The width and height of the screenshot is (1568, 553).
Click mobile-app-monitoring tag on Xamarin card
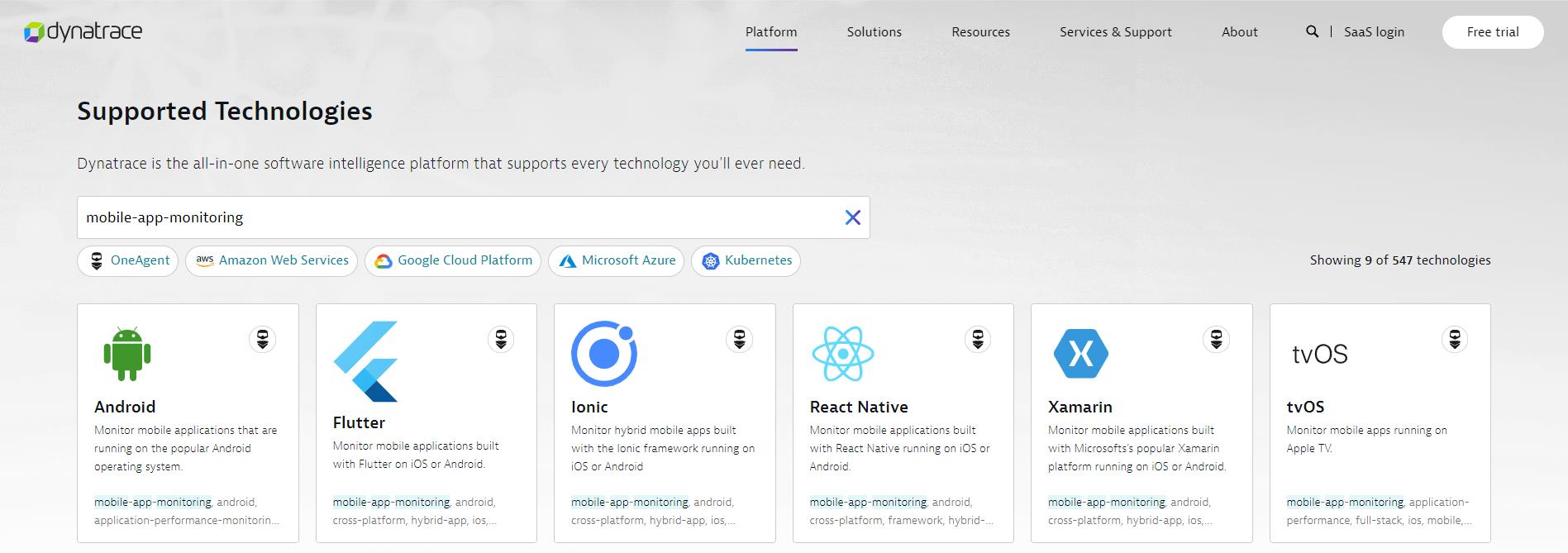(x=1107, y=502)
